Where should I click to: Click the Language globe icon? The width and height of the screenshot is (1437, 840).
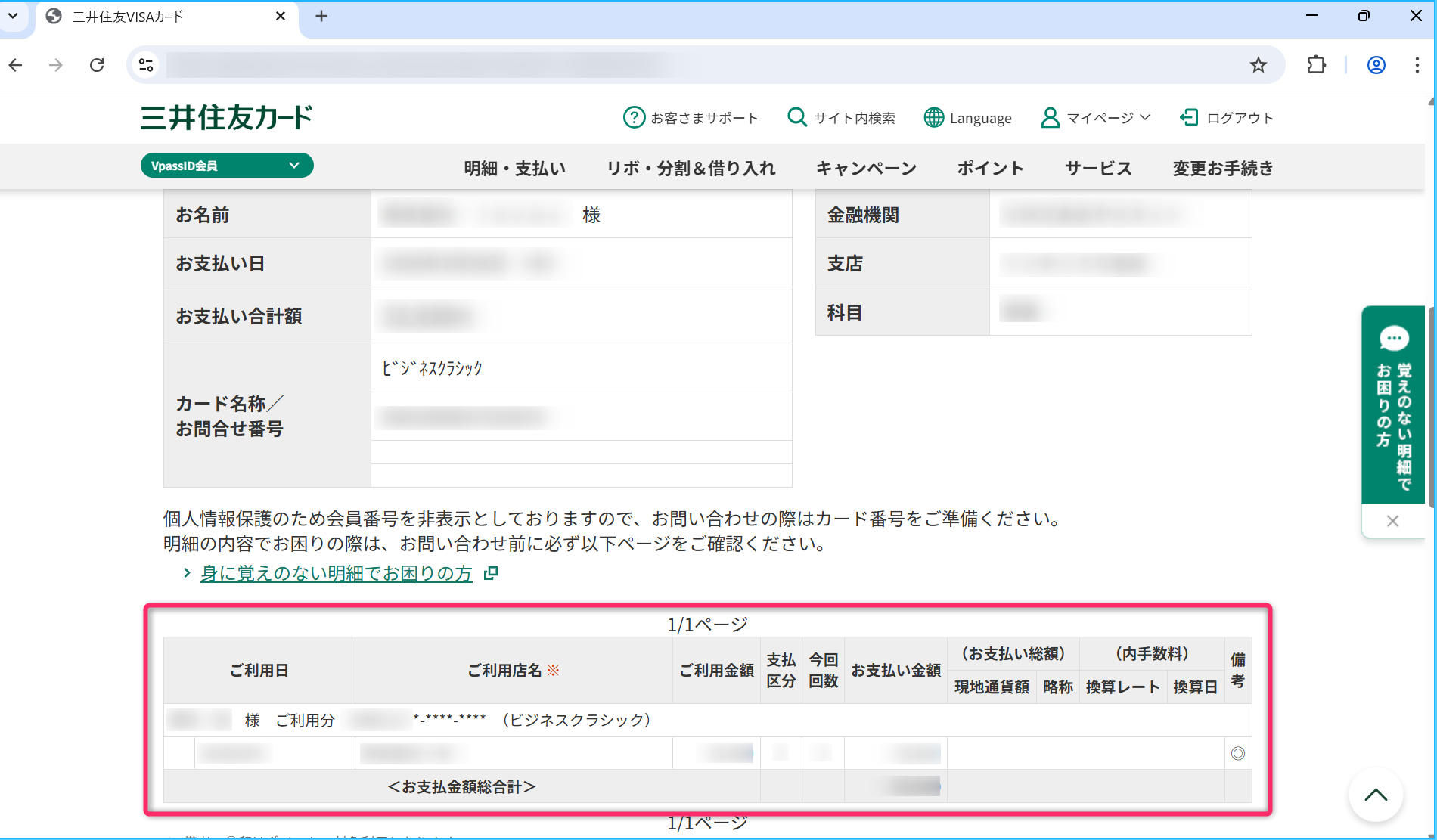pyautogui.click(x=934, y=118)
